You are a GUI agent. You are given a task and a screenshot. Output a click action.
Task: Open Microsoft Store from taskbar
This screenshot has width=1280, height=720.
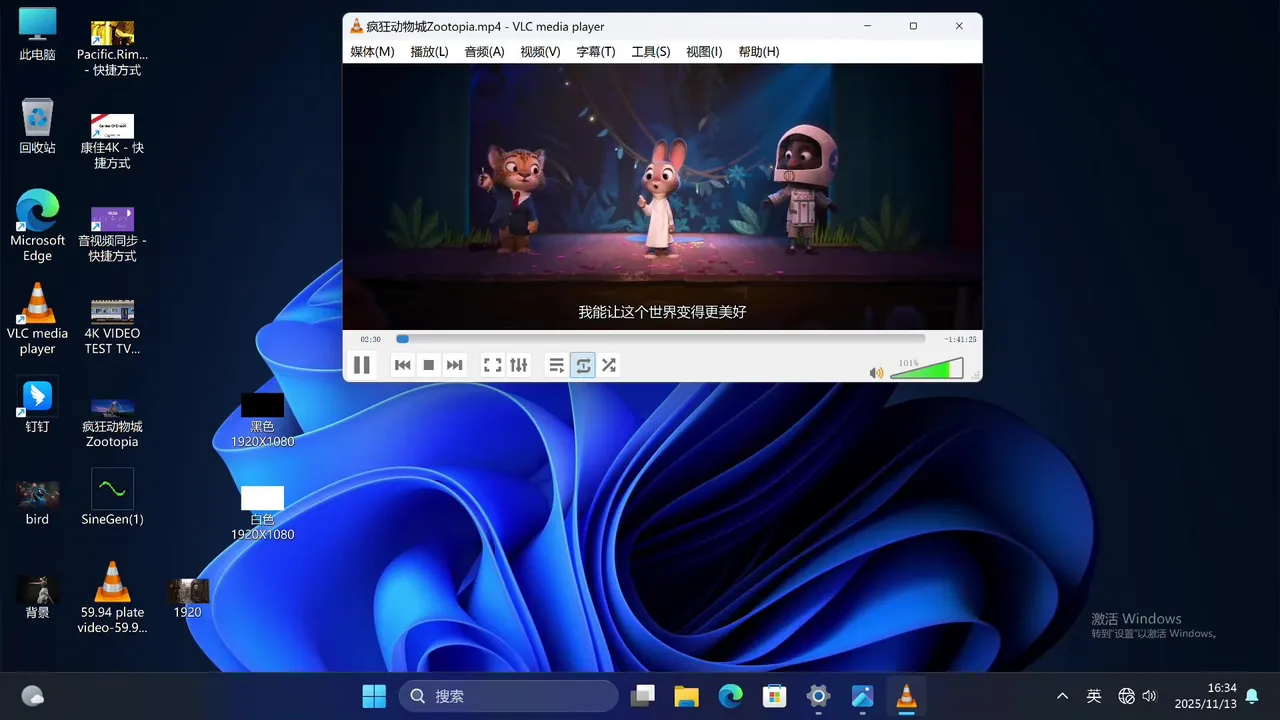click(774, 696)
